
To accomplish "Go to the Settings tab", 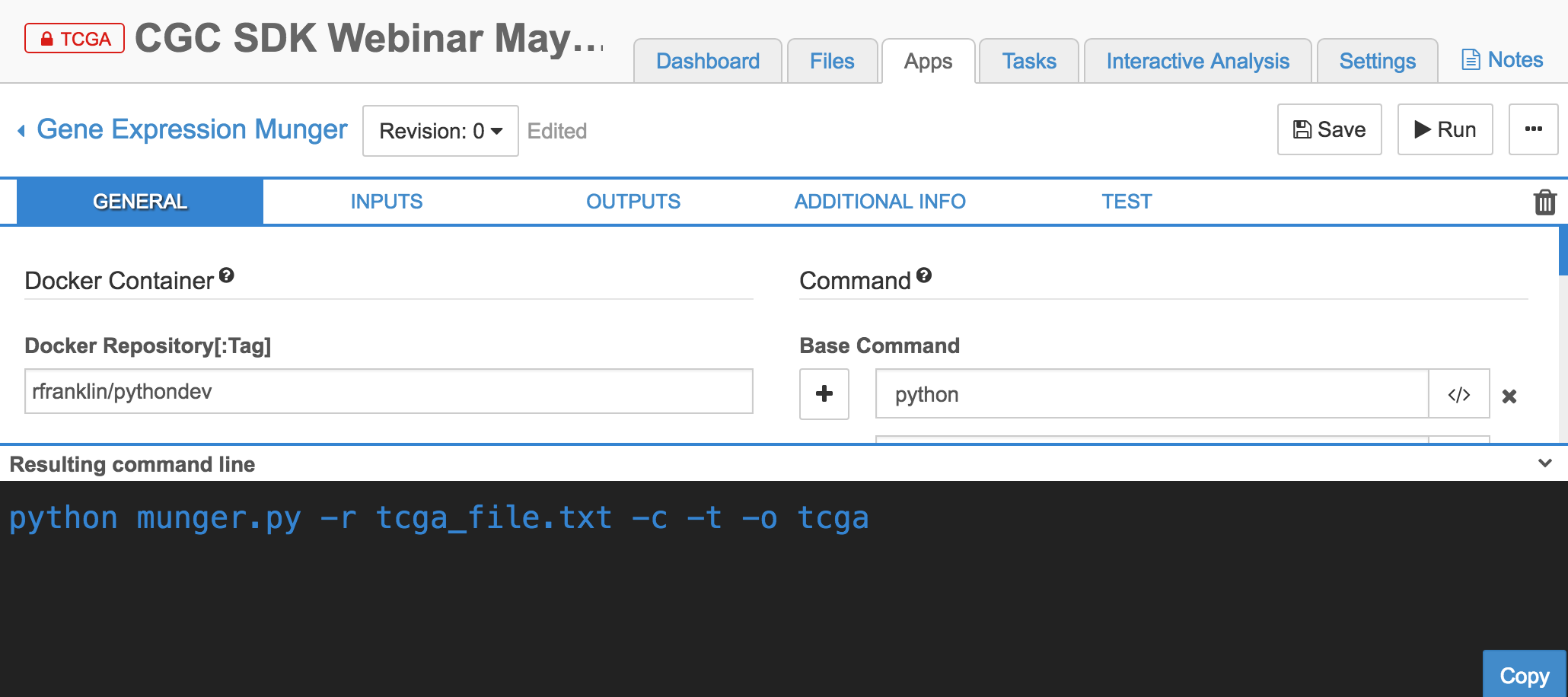I will click(x=1378, y=61).
